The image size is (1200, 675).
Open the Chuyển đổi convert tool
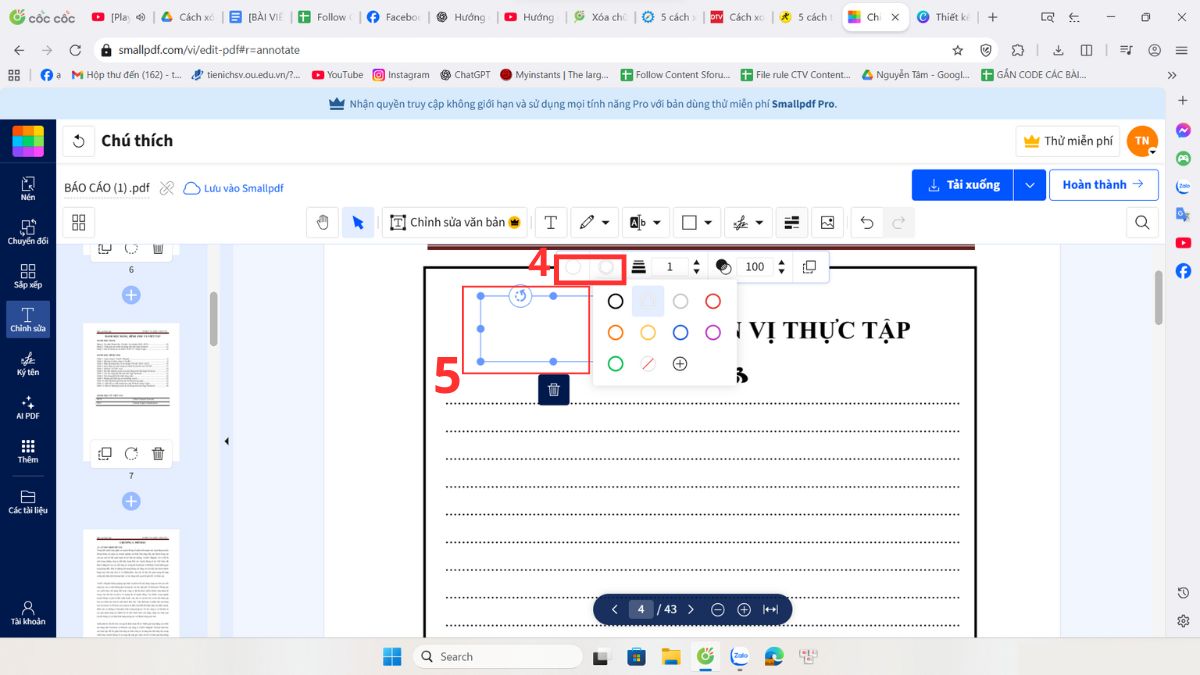[28, 231]
